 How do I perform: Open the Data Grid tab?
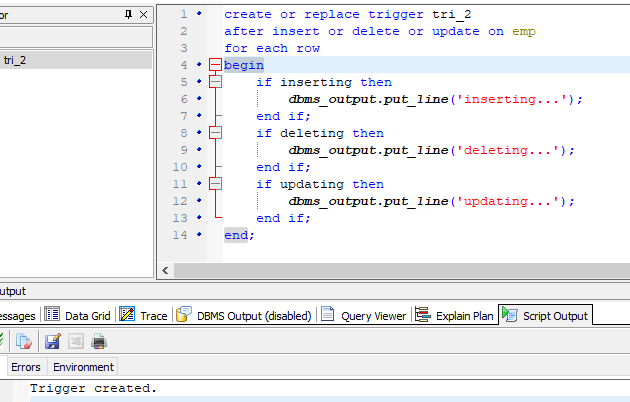(x=78, y=315)
